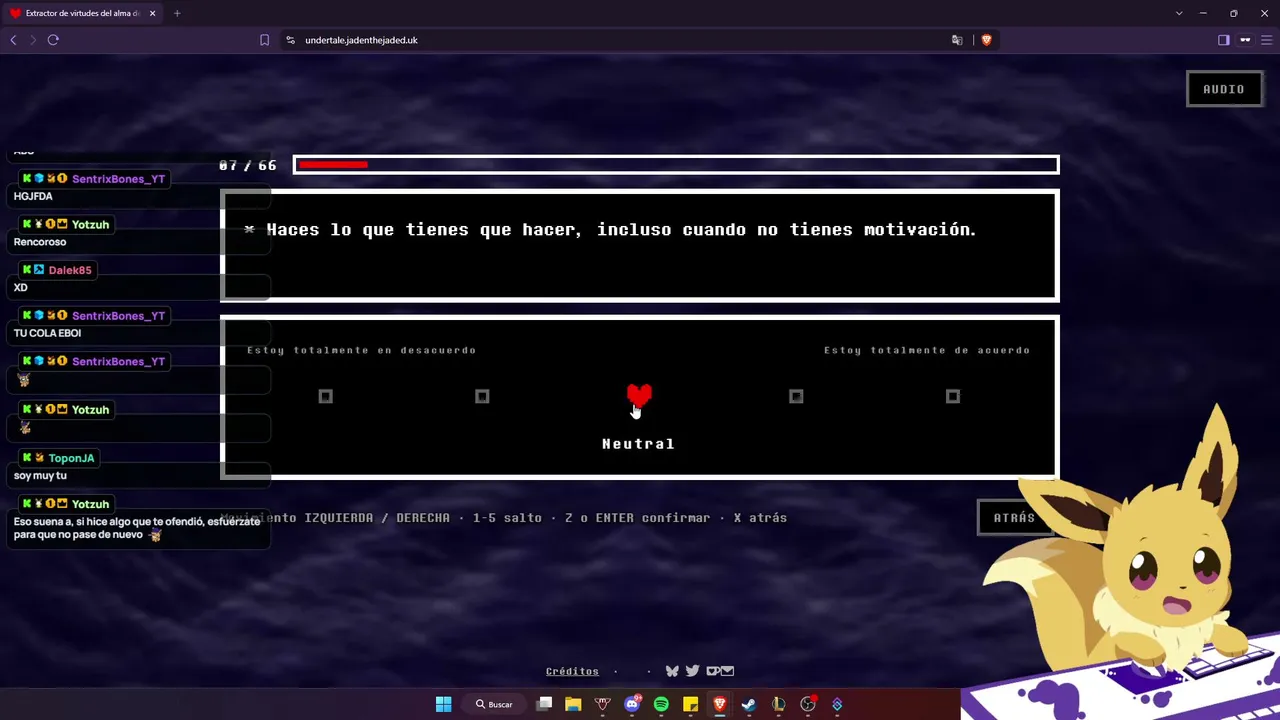Click the quiz progress bar
Viewport: 1280px width, 720px height.
click(676, 165)
